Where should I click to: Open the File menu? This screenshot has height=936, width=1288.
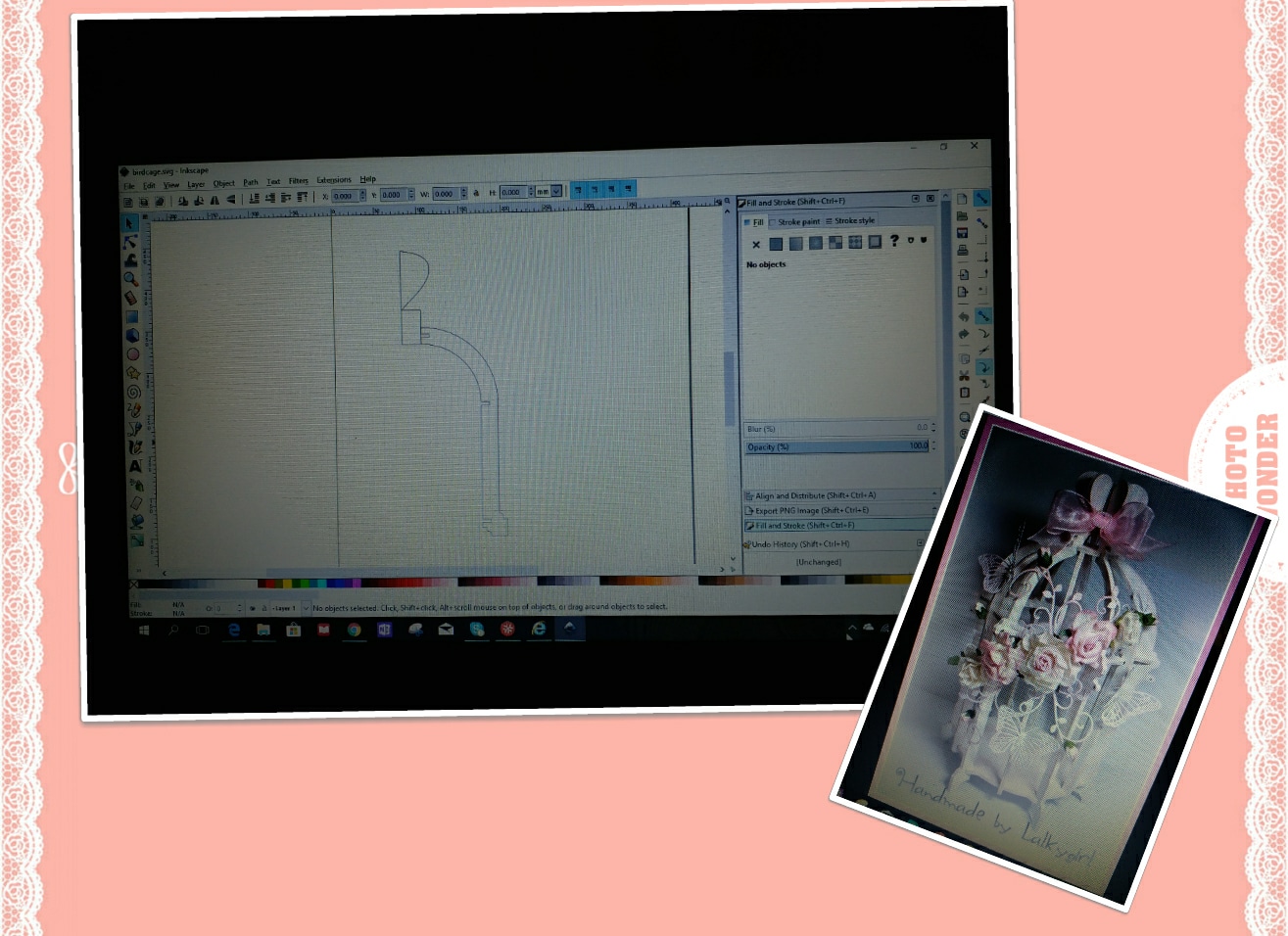click(128, 185)
